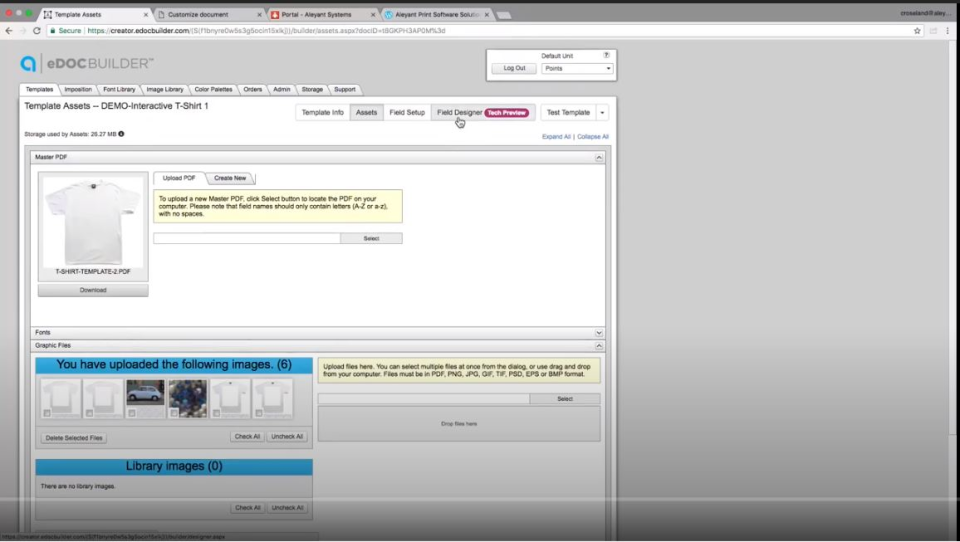
Task: Click the eDocBuilder logo icon
Action: [28, 63]
